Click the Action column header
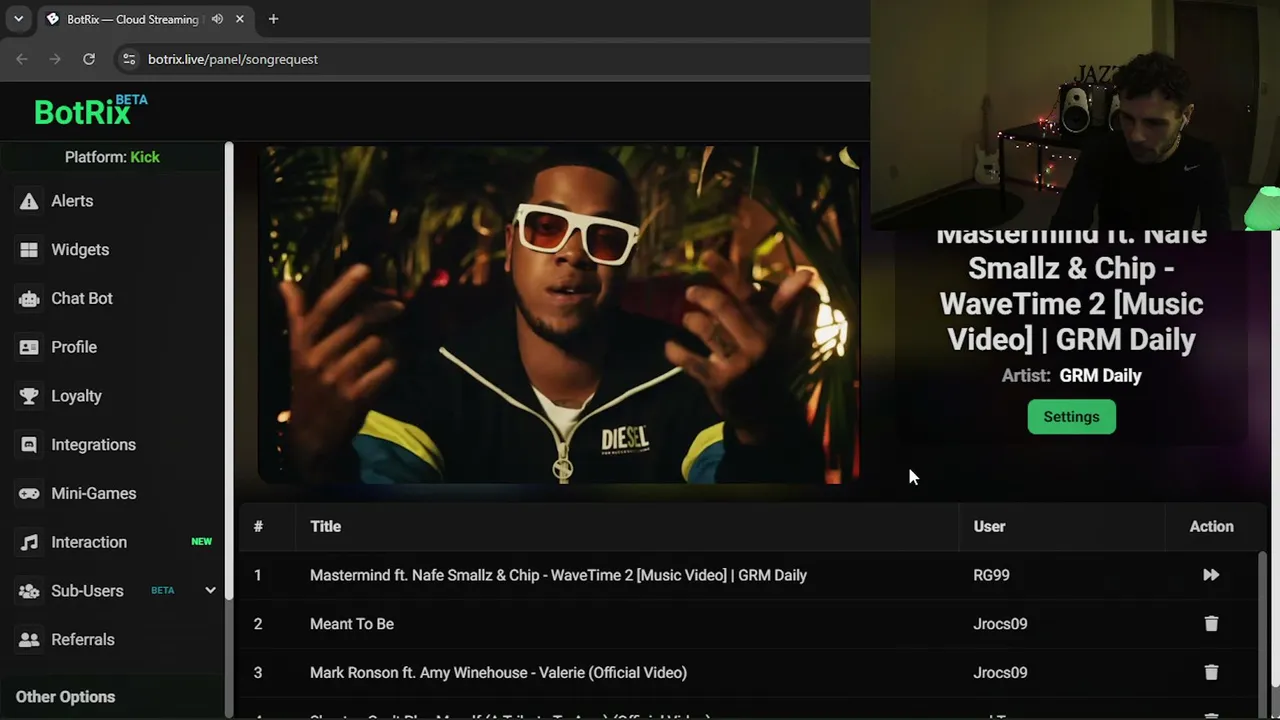This screenshot has width=1280, height=720. (1211, 526)
